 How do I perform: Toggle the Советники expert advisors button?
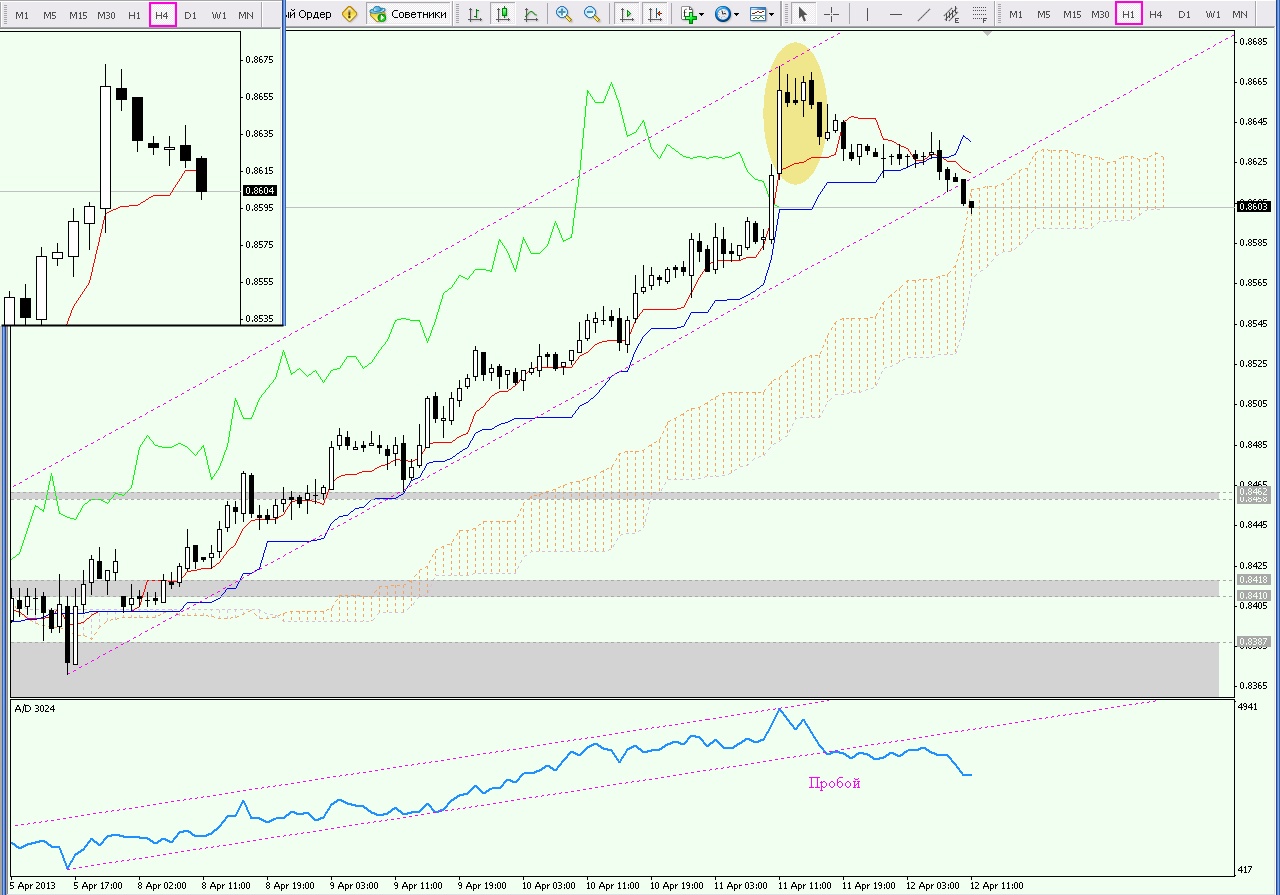click(x=407, y=14)
